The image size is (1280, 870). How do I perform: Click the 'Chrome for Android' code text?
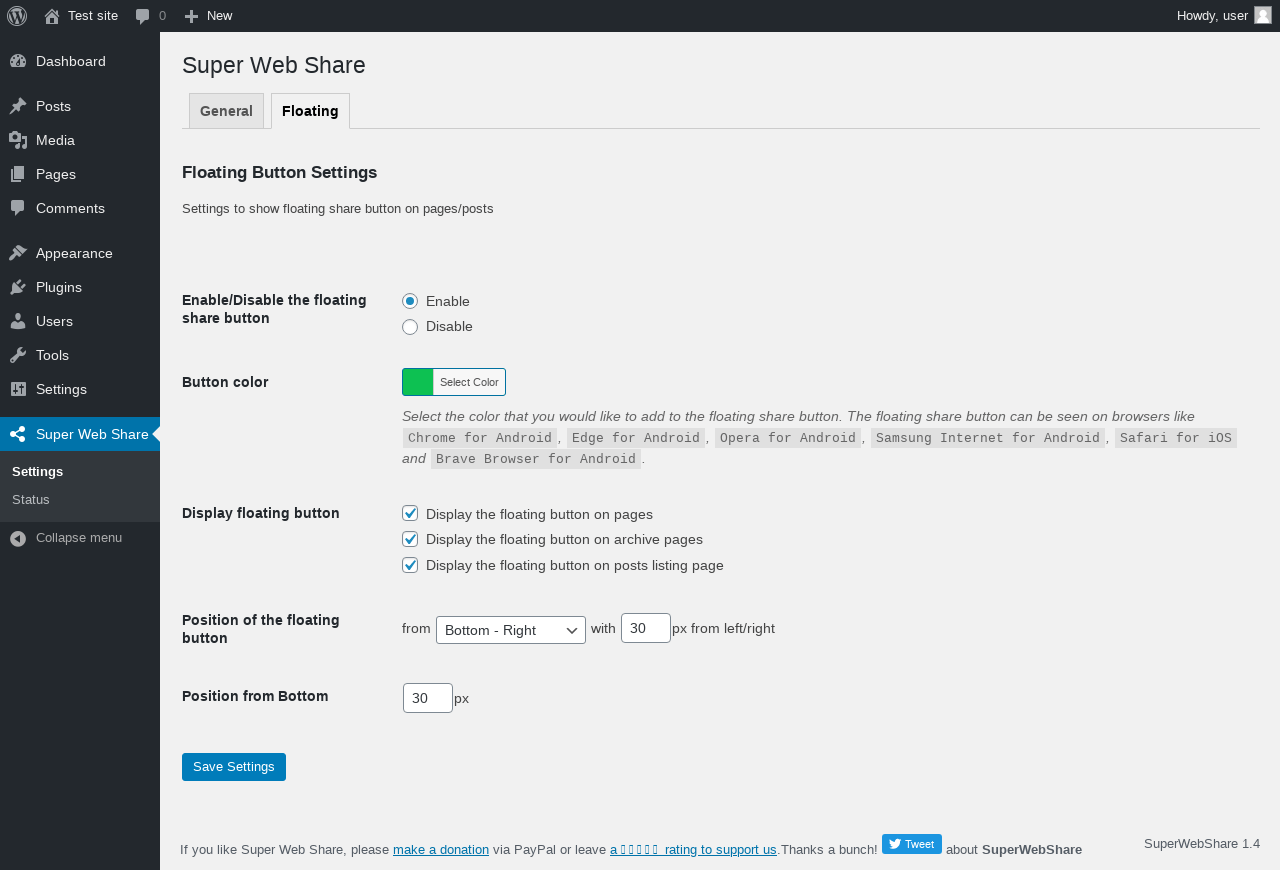[480, 438]
